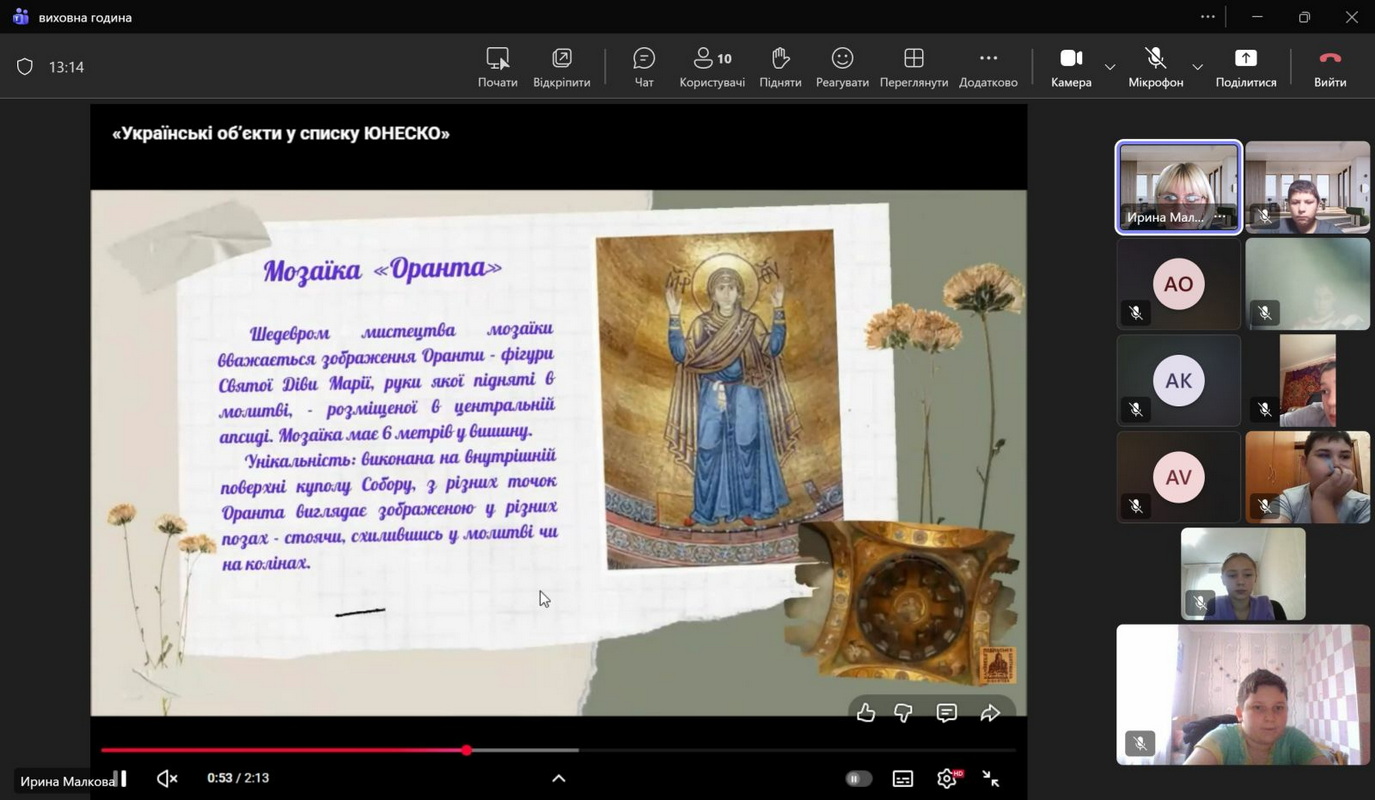Expand the chevron up below the video
The width and height of the screenshot is (1375, 800).
pyautogui.click(x=558, y=779)
